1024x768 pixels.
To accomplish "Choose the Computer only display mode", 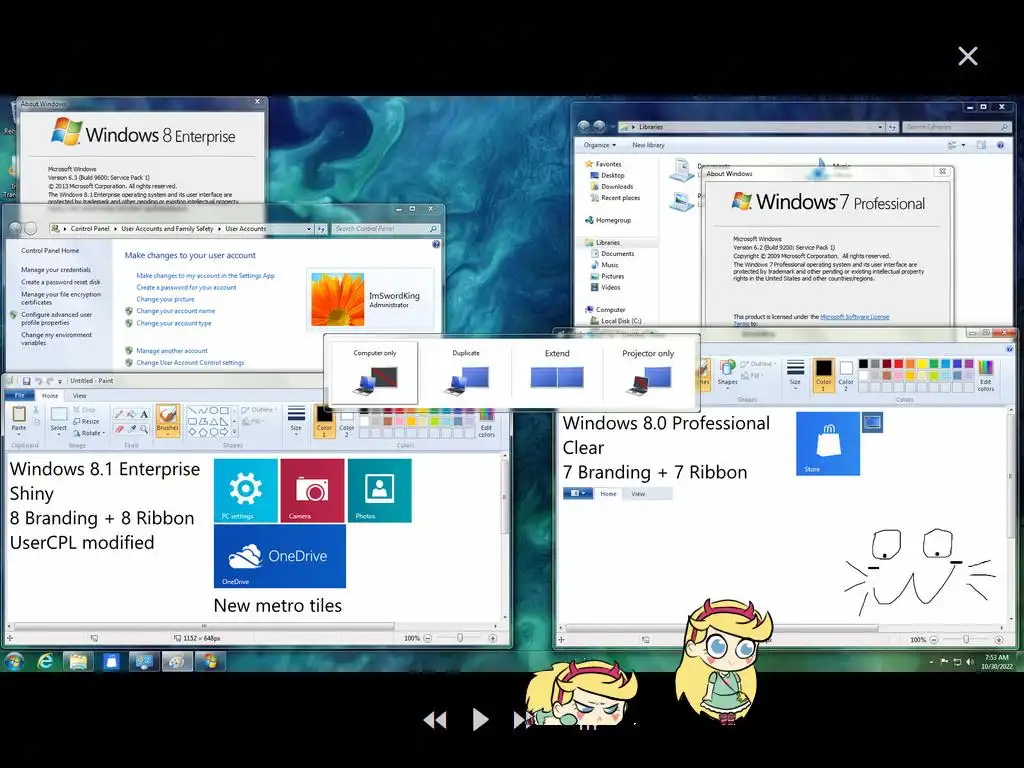I will point(375,372).
